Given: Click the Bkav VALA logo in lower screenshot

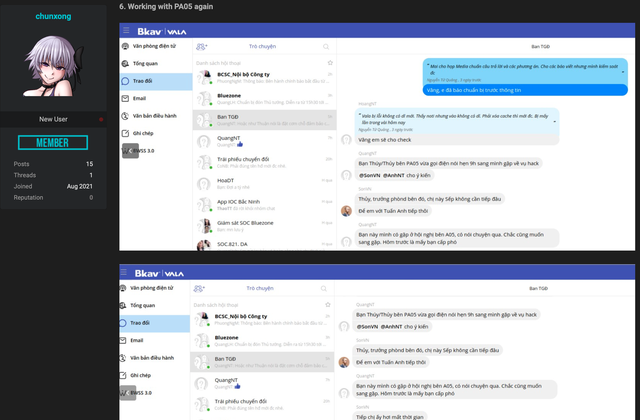Looking at the screenshot, I should (x=159, y=273).
